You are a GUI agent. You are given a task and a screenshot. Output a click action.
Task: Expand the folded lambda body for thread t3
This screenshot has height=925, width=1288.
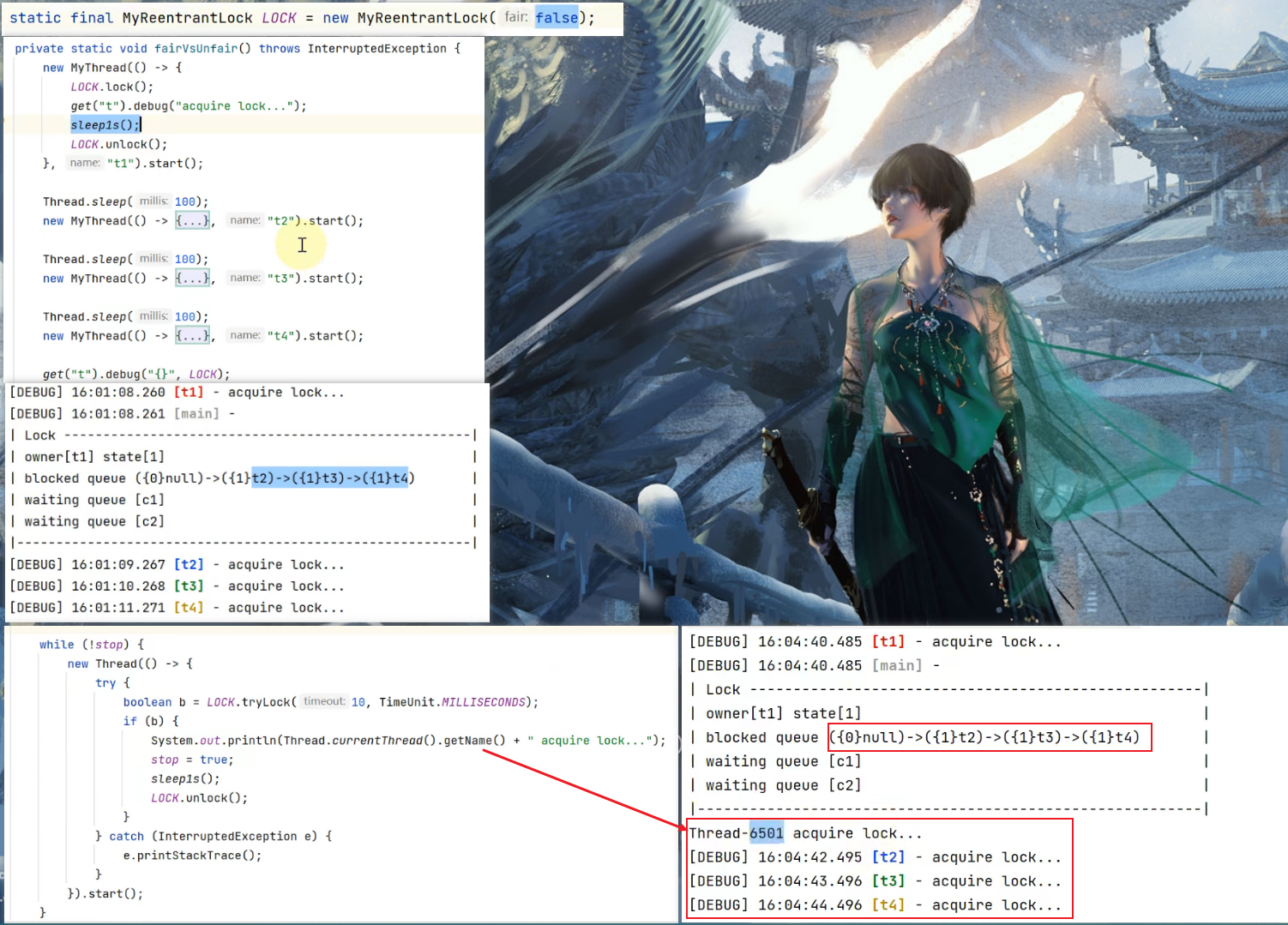coord(193,279)
